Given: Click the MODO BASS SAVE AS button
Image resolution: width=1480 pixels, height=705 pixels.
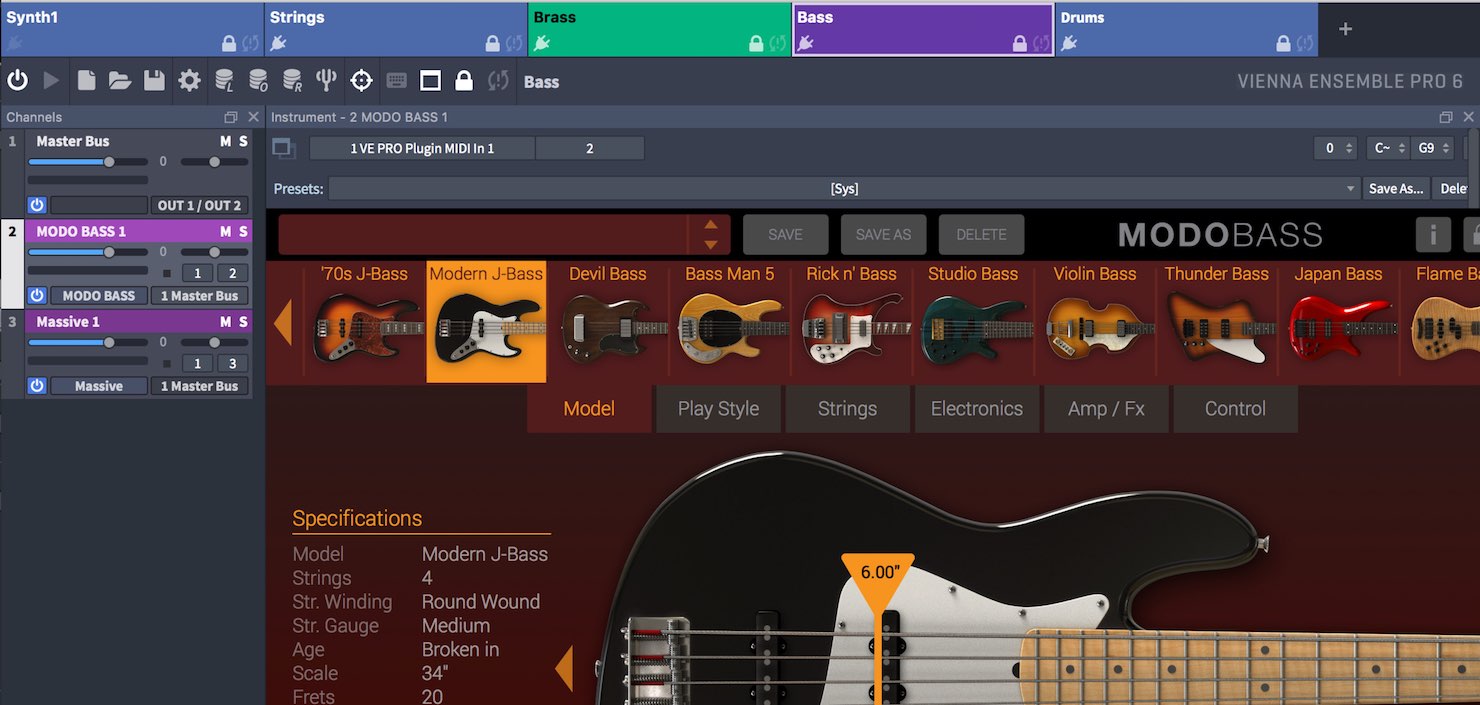Looking at the screenshot, I should pos(883,234).
